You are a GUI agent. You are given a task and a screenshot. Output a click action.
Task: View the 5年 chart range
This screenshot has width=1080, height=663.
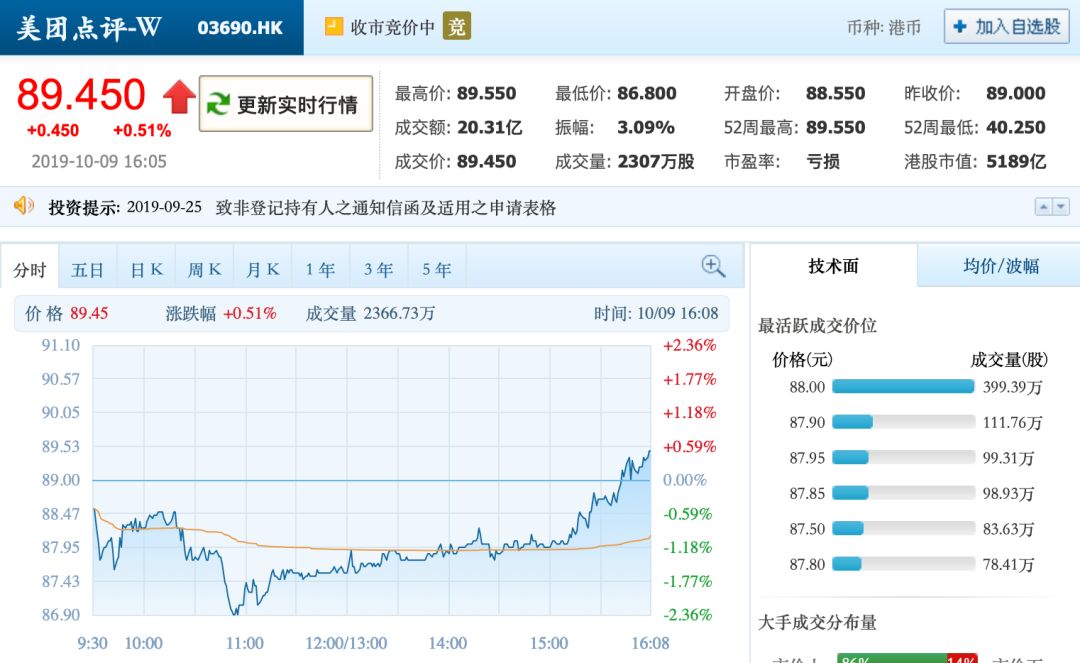[x=436, y=270]
